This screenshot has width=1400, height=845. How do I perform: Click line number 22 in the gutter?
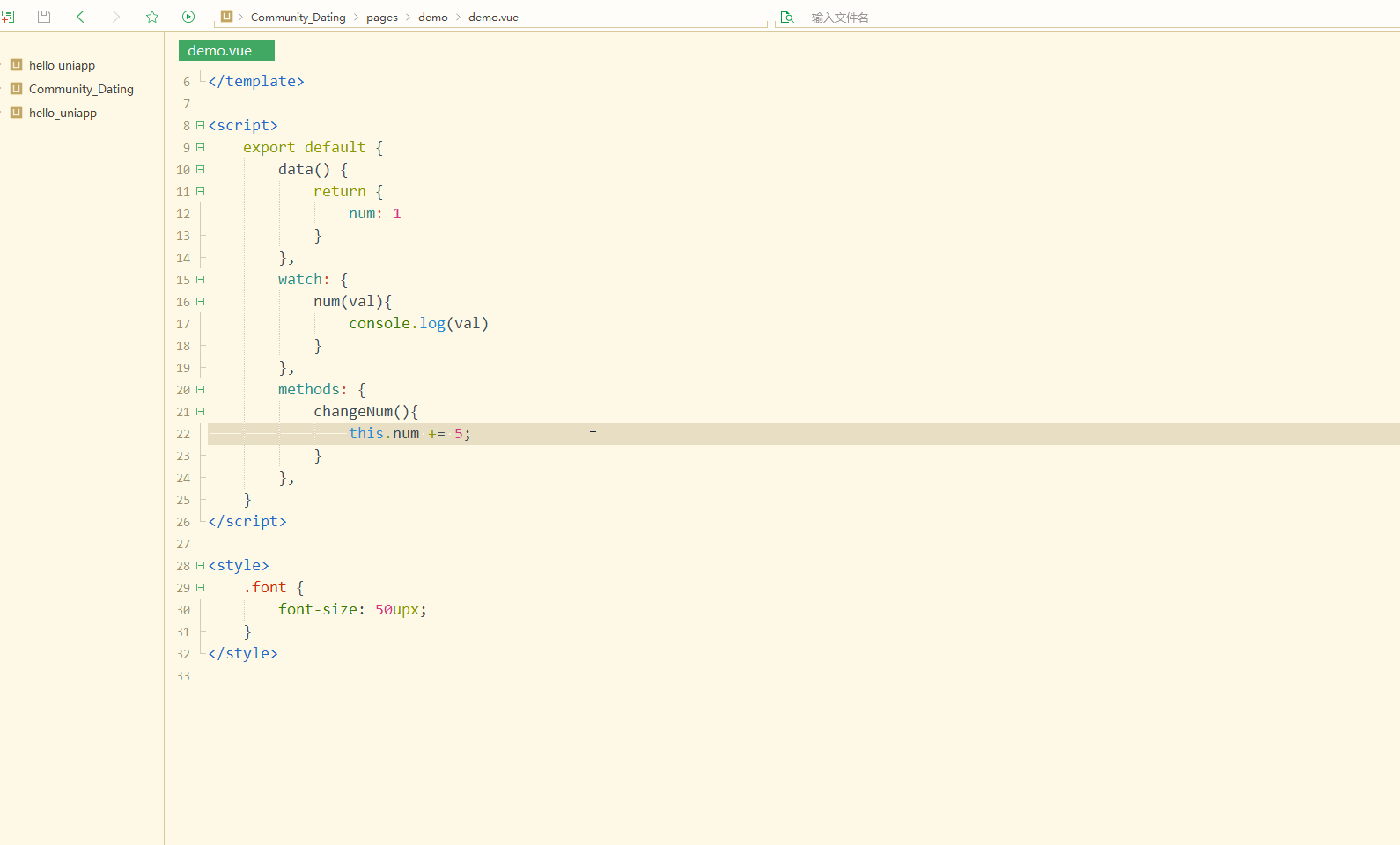pyautogui.click(x=183, y=434)
